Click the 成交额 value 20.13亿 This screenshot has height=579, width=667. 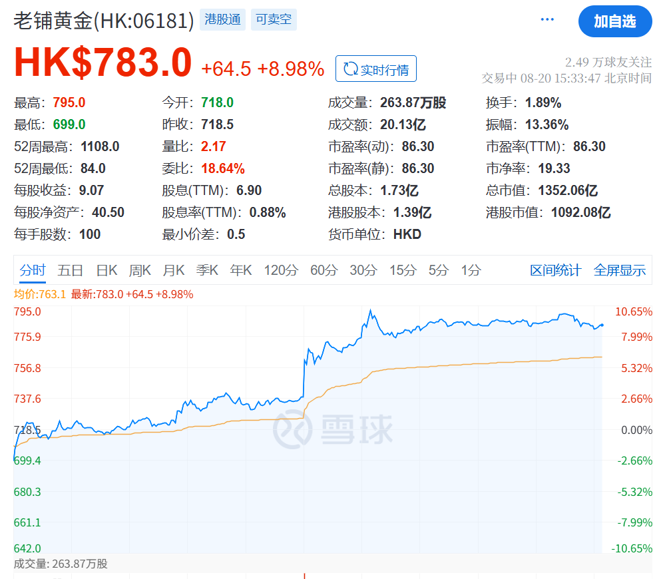(403, 125)
